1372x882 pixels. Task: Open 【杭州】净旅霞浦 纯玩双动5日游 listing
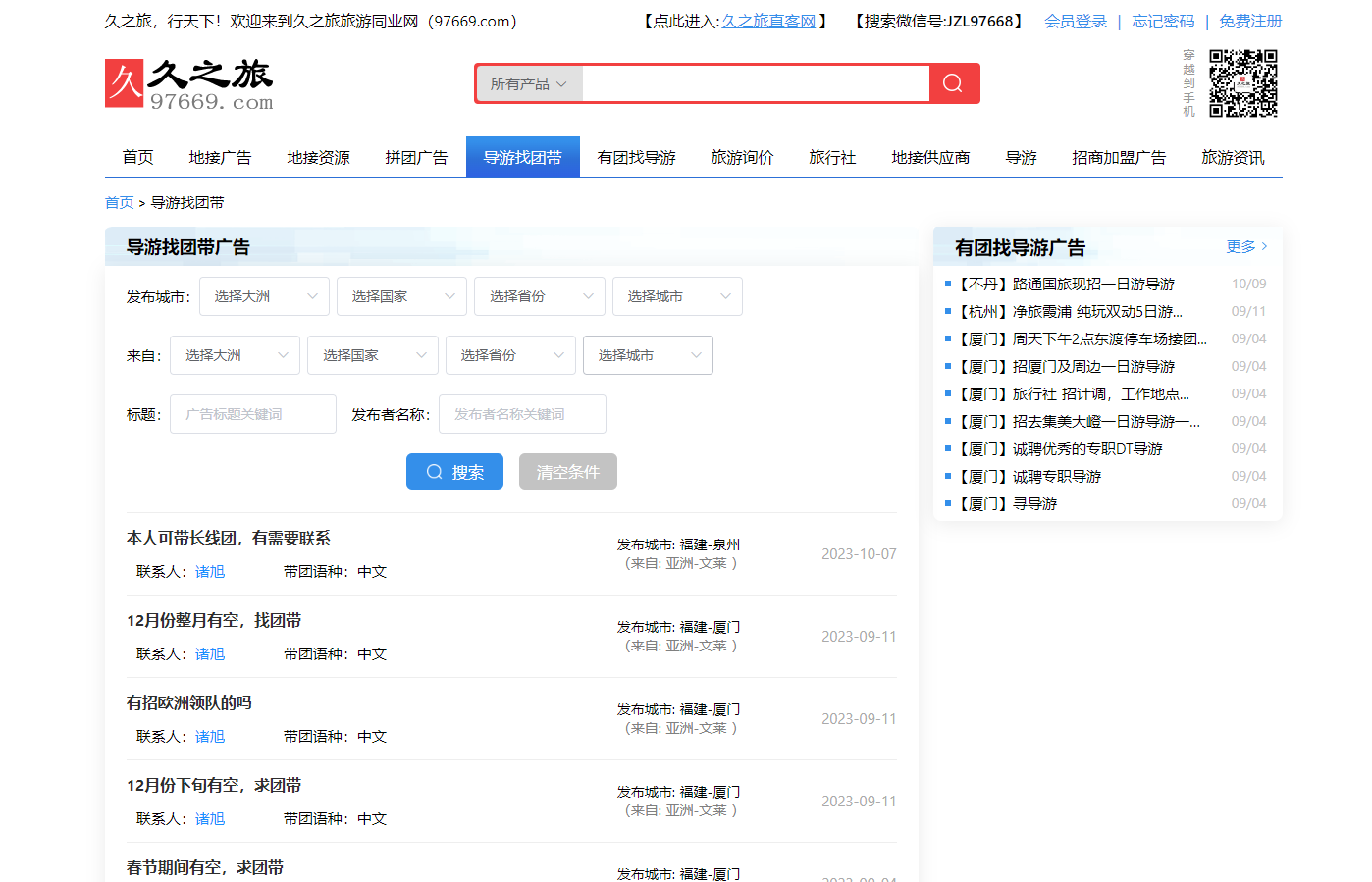coord(1069,311)
